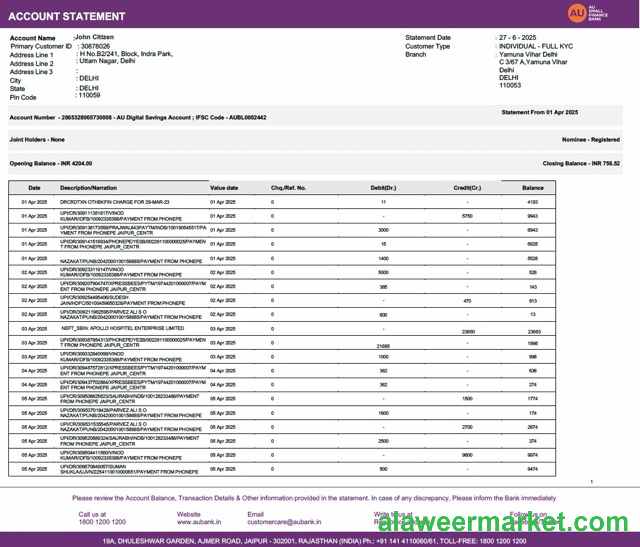Image resolution: width=640 pixels, height=547 pixels.
Task: Click the Balance column header
Action: click(x=533, y=188)
